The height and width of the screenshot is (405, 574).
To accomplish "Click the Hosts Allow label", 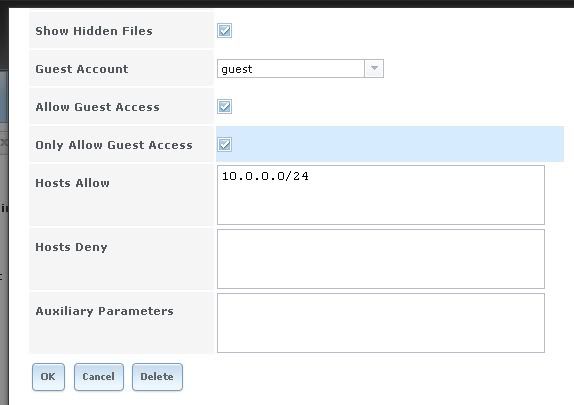I will pos(72,183).
